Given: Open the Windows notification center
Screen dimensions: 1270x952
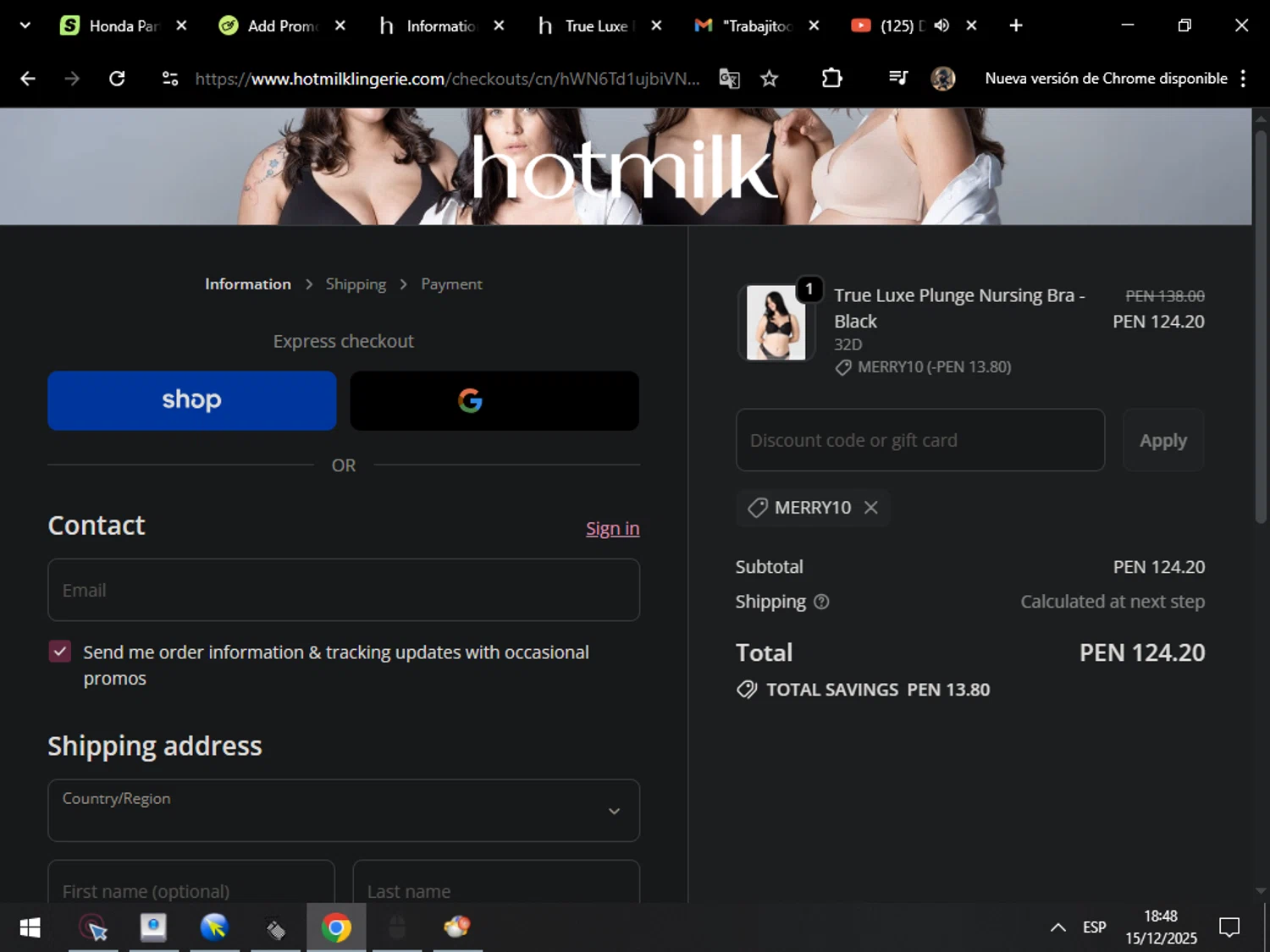Looking at the screenshot, I should pyautogui.click(x=1229, y=927).
